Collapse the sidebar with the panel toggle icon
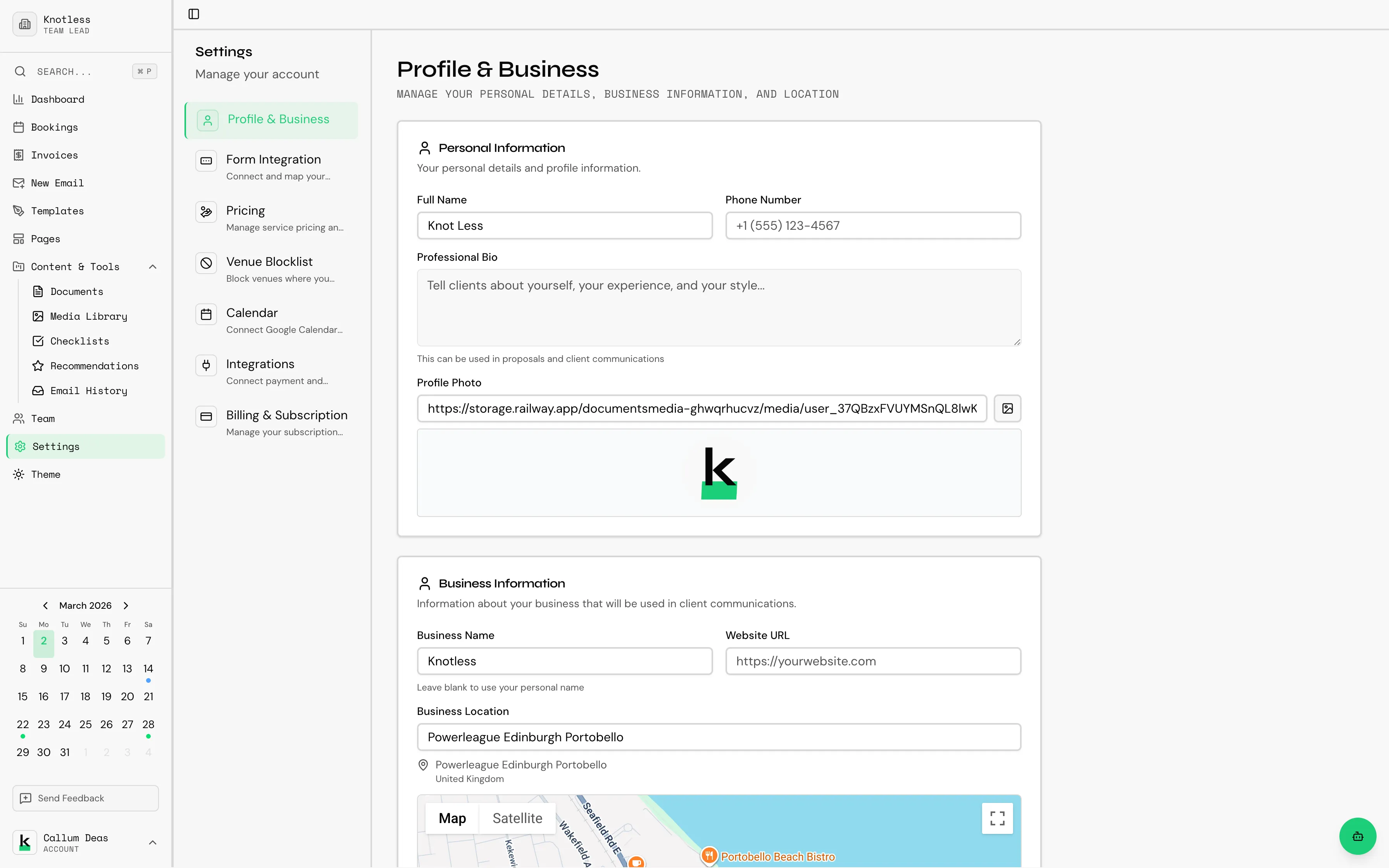This screenshot has width=1389, height=868. pos(193,14)
